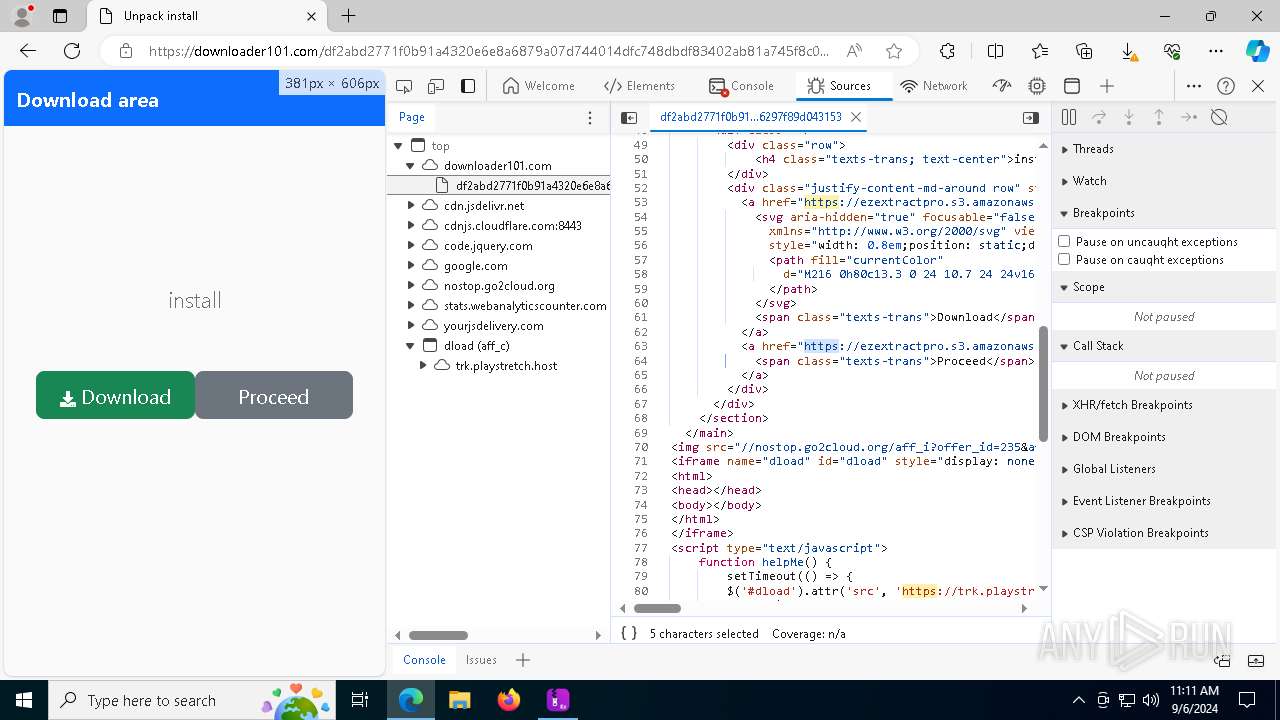Open DevTools help icon
This screenshot has height=720, width=1280.
point(1226,86)
